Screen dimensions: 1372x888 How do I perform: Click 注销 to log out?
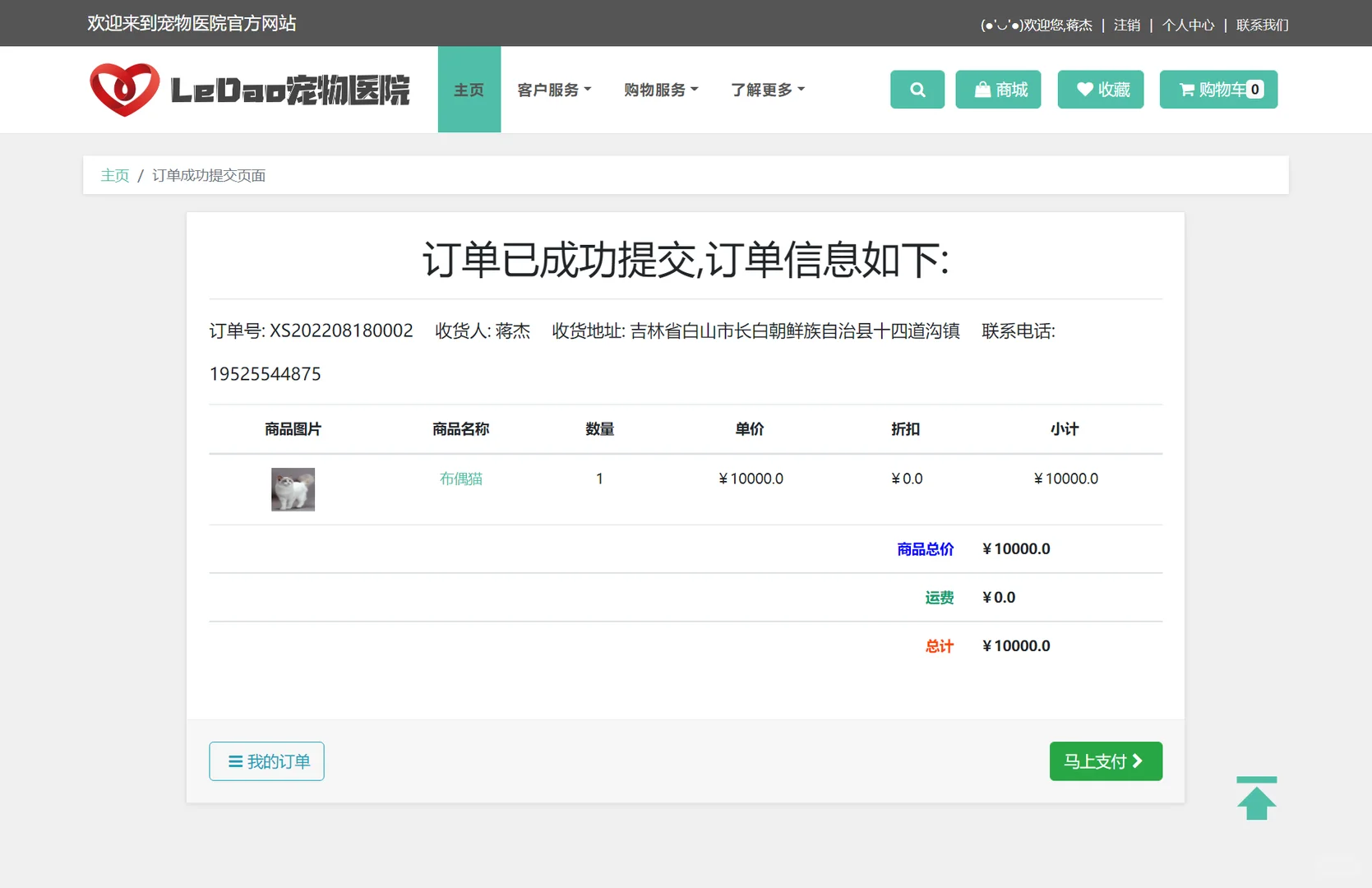pos(1126,25)
